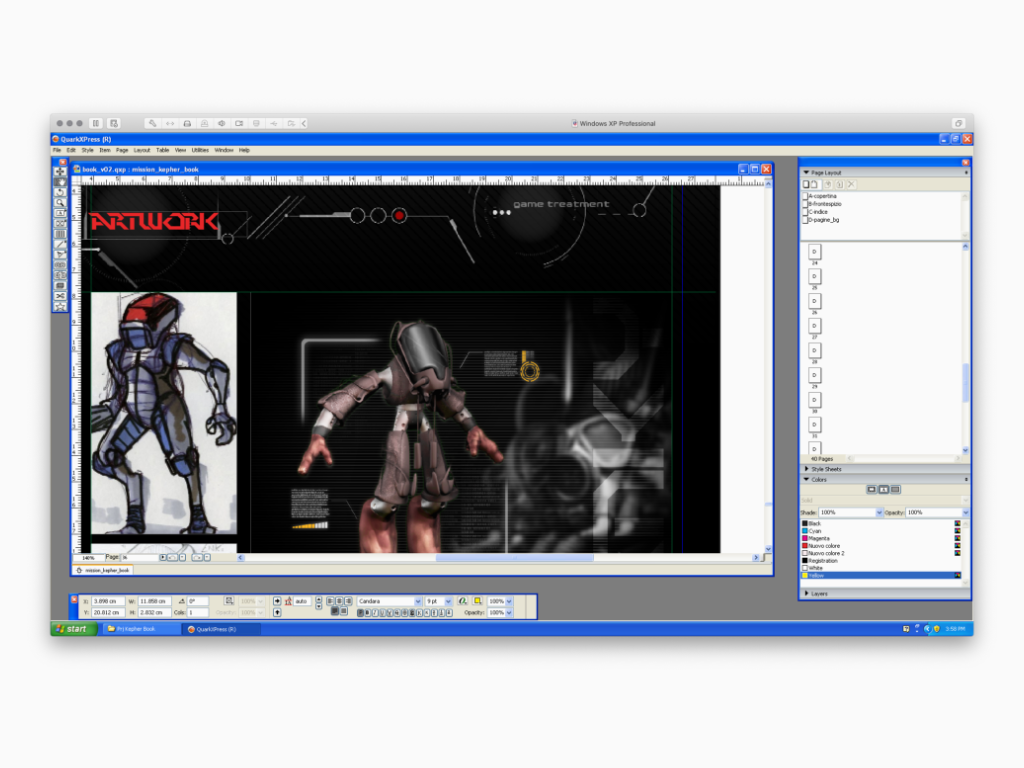Select the Scissors tool
Screen dimensions: 1024x768
coord(60,296)
